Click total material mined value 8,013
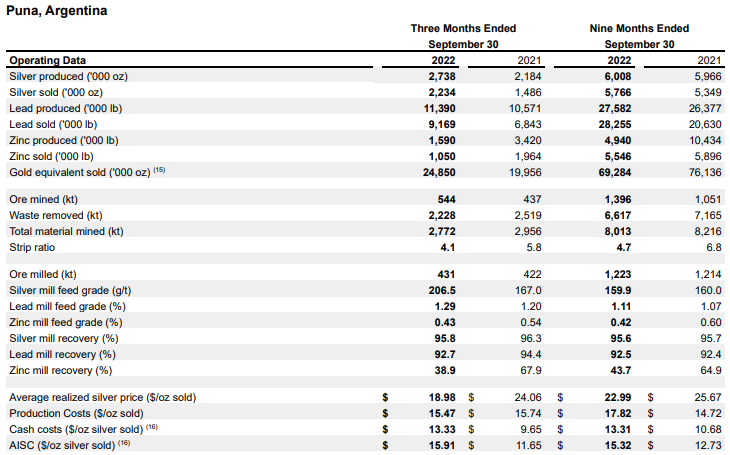 (617, 231)
